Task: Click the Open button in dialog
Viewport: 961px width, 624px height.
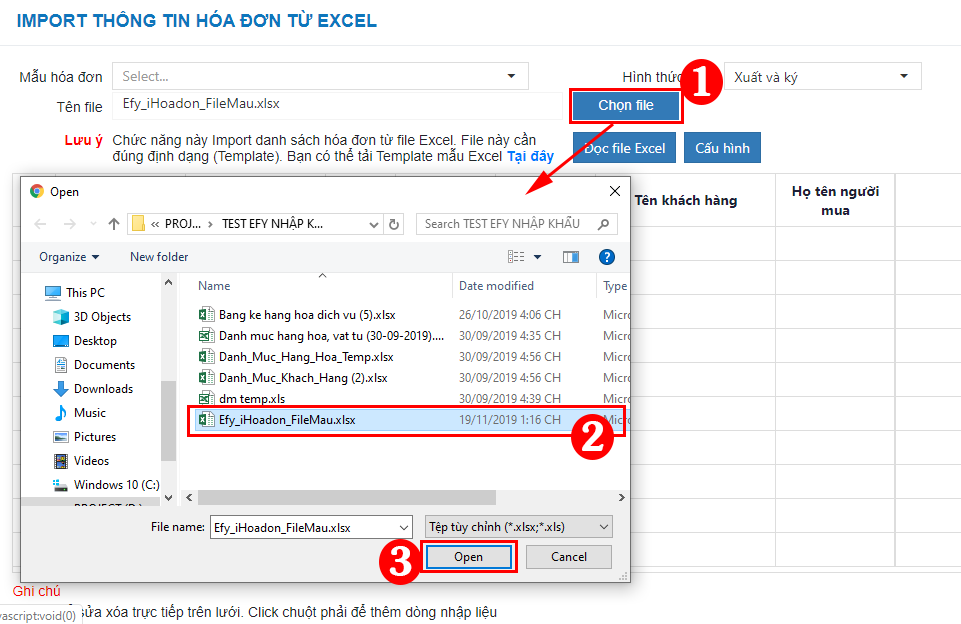Action: 468,557
